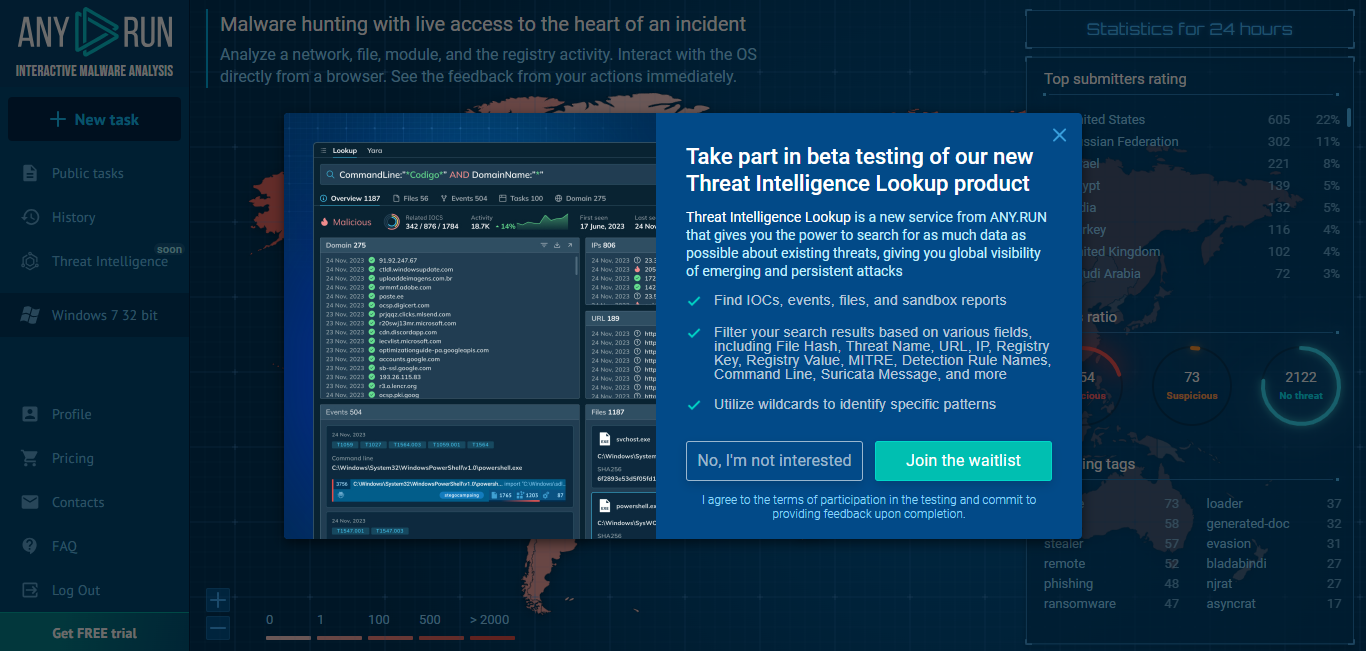Select Get FREE trial
Image resolution: width=1366 pixels, height=651 pixels.
coord(93,632)
